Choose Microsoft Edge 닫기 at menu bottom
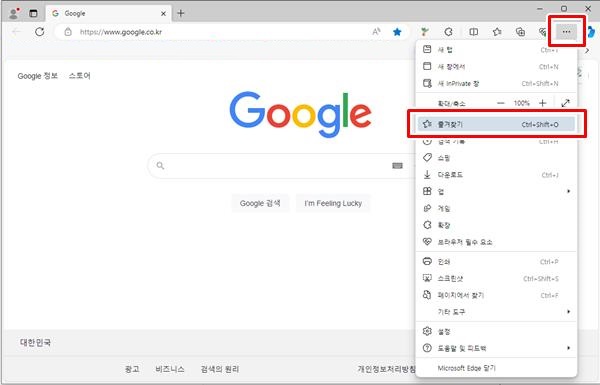This screenshot has height=385, width=600. click(x=496, y=368)
